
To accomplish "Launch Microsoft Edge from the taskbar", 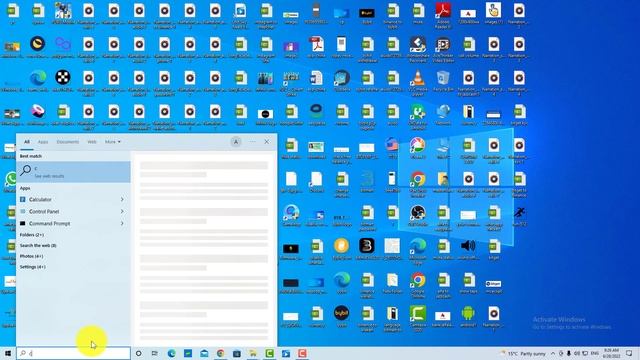I will coord(171,353).
